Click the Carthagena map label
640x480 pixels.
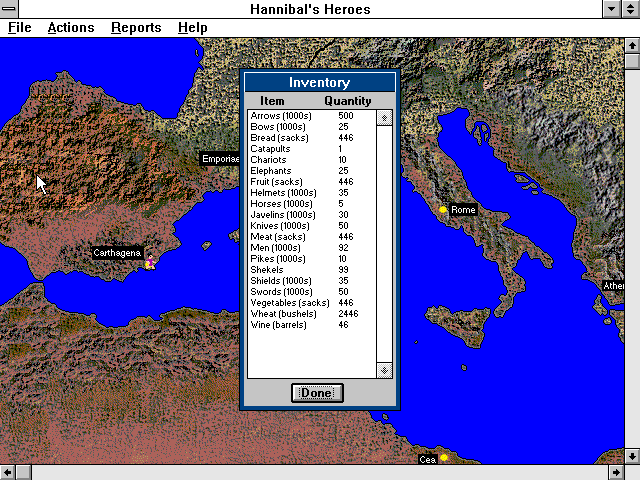(x=117, y=253)
